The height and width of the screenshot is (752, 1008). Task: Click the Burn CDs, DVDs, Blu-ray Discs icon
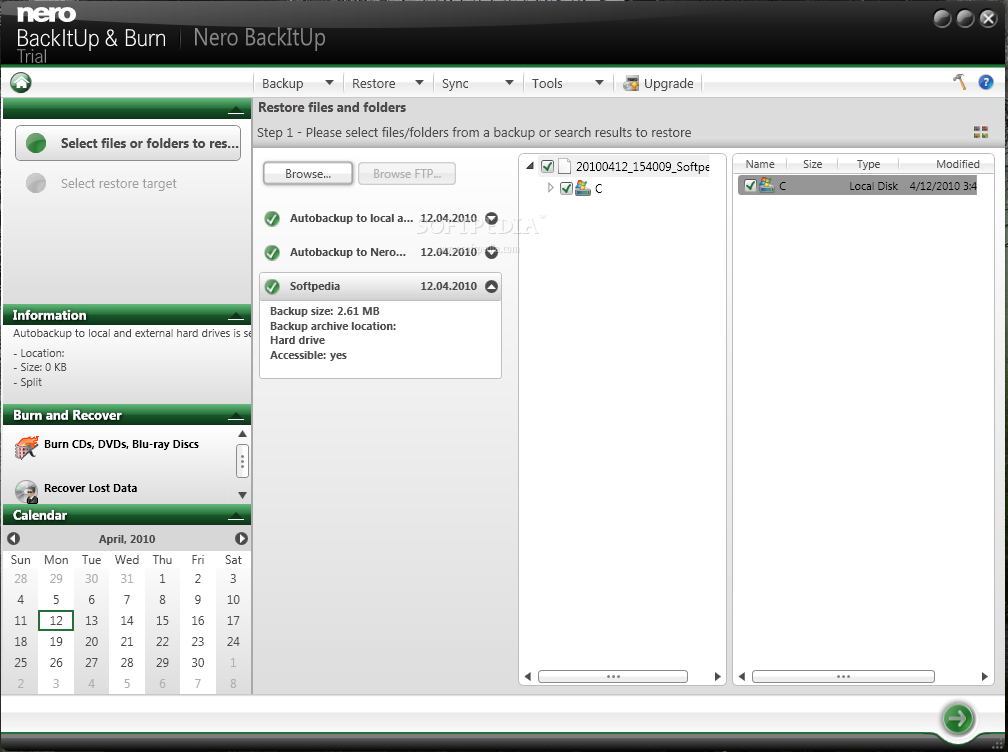[26, 447]
